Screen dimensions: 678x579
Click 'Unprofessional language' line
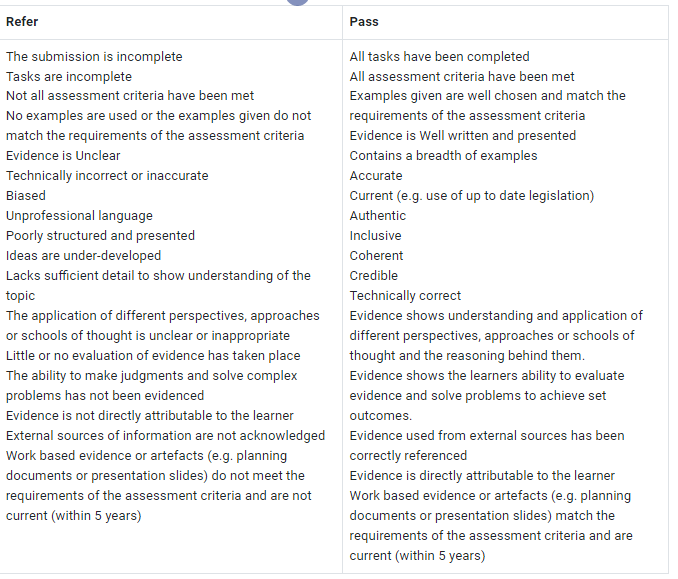click(80, 216)
